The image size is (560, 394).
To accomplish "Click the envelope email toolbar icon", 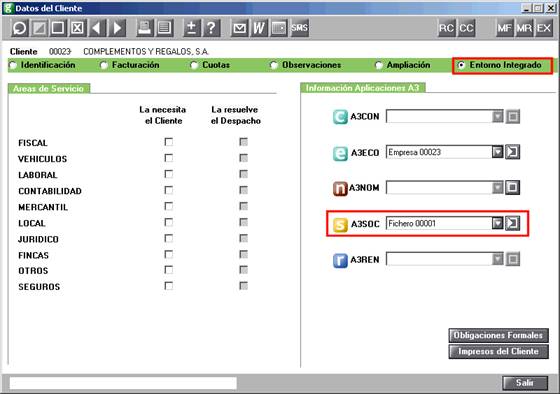I will [x=239, y=28].
